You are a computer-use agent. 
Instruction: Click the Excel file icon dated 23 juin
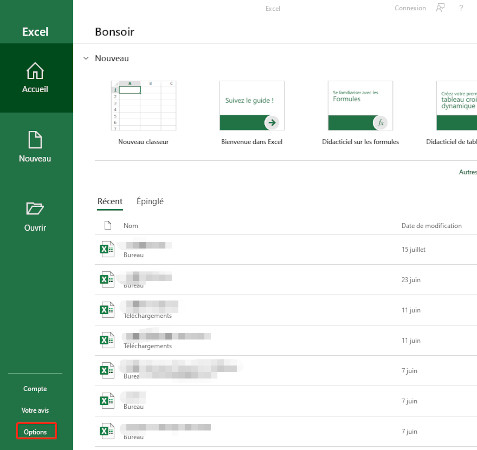[107, 279]
